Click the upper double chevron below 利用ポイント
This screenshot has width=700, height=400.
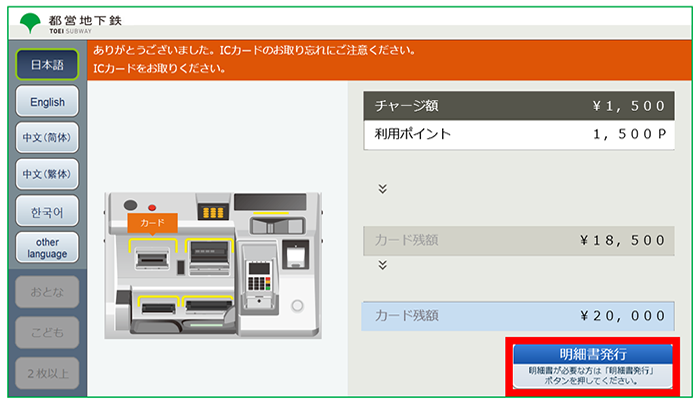point(381,187)
